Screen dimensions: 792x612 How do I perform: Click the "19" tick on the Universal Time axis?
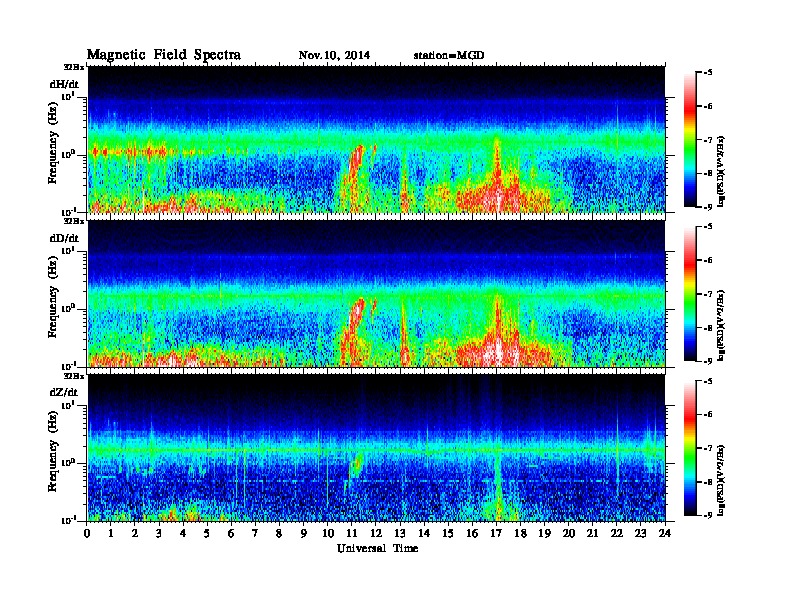pos(544,534)
